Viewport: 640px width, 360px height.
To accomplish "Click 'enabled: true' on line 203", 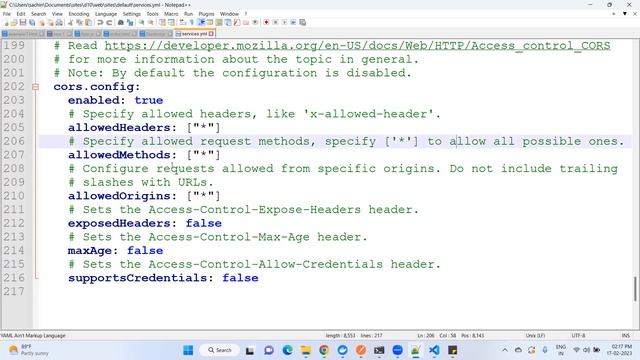I will pos(116,100).
